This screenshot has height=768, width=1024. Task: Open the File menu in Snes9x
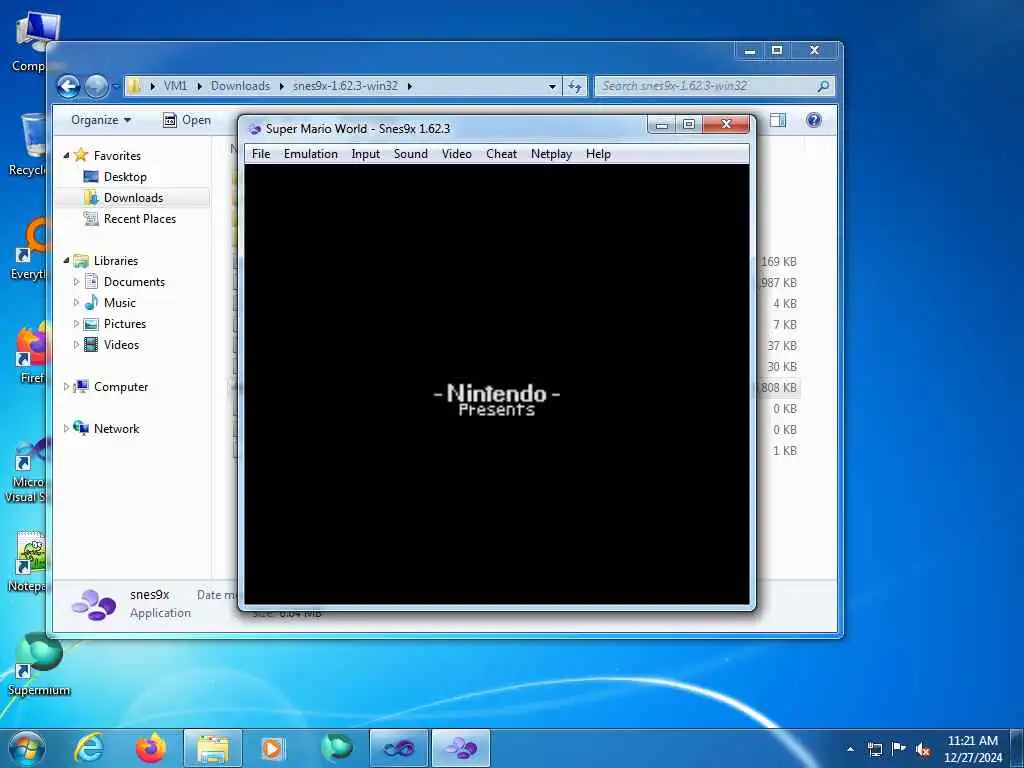(261, 154)
